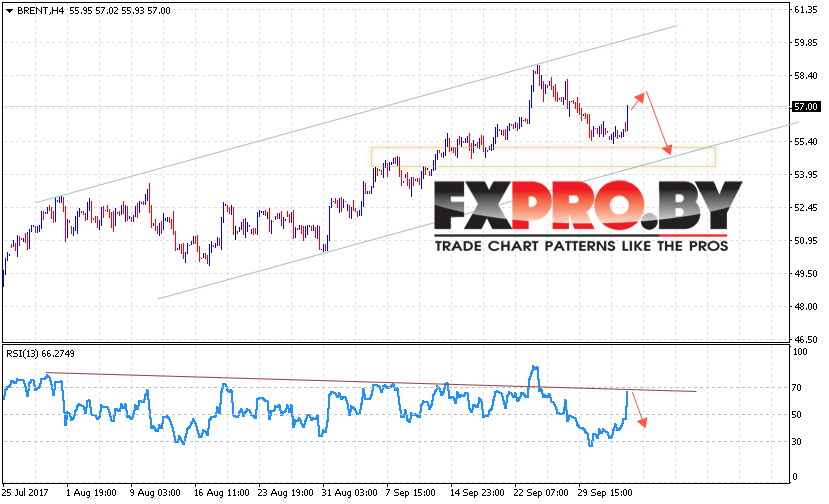The height and width of the screenshot is (504, 829).
Task: Select the 14 Sep 23:00 time label
Action: coord(477,492)
